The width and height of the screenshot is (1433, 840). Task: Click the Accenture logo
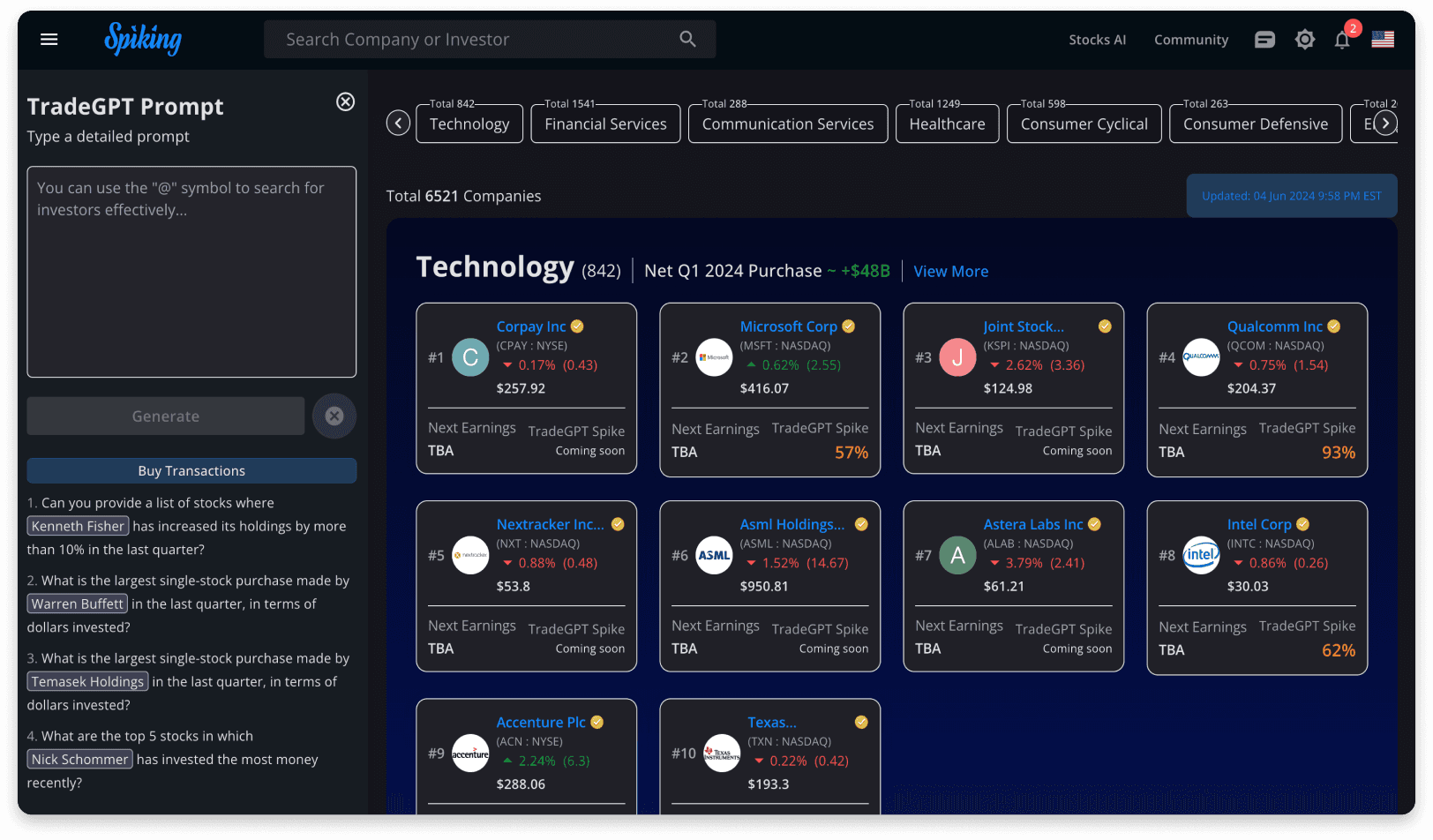pos(470,753)
